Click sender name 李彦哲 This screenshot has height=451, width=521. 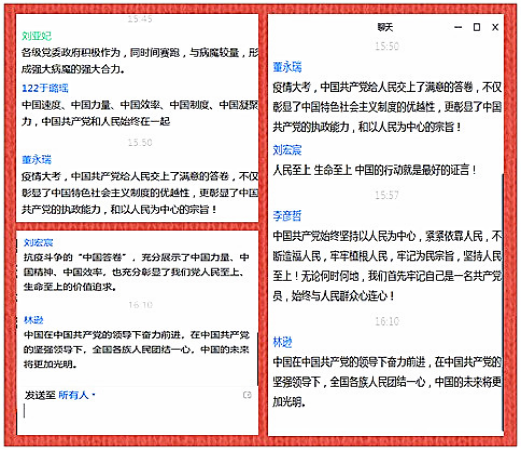[287, 216]
